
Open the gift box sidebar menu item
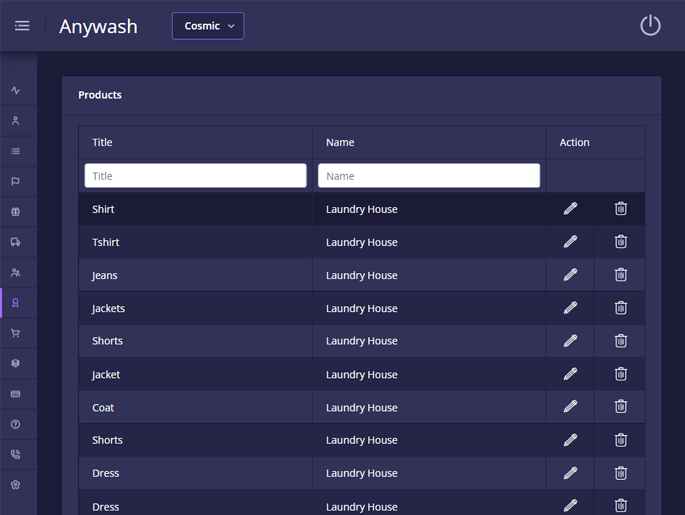[x=16, y=212]
